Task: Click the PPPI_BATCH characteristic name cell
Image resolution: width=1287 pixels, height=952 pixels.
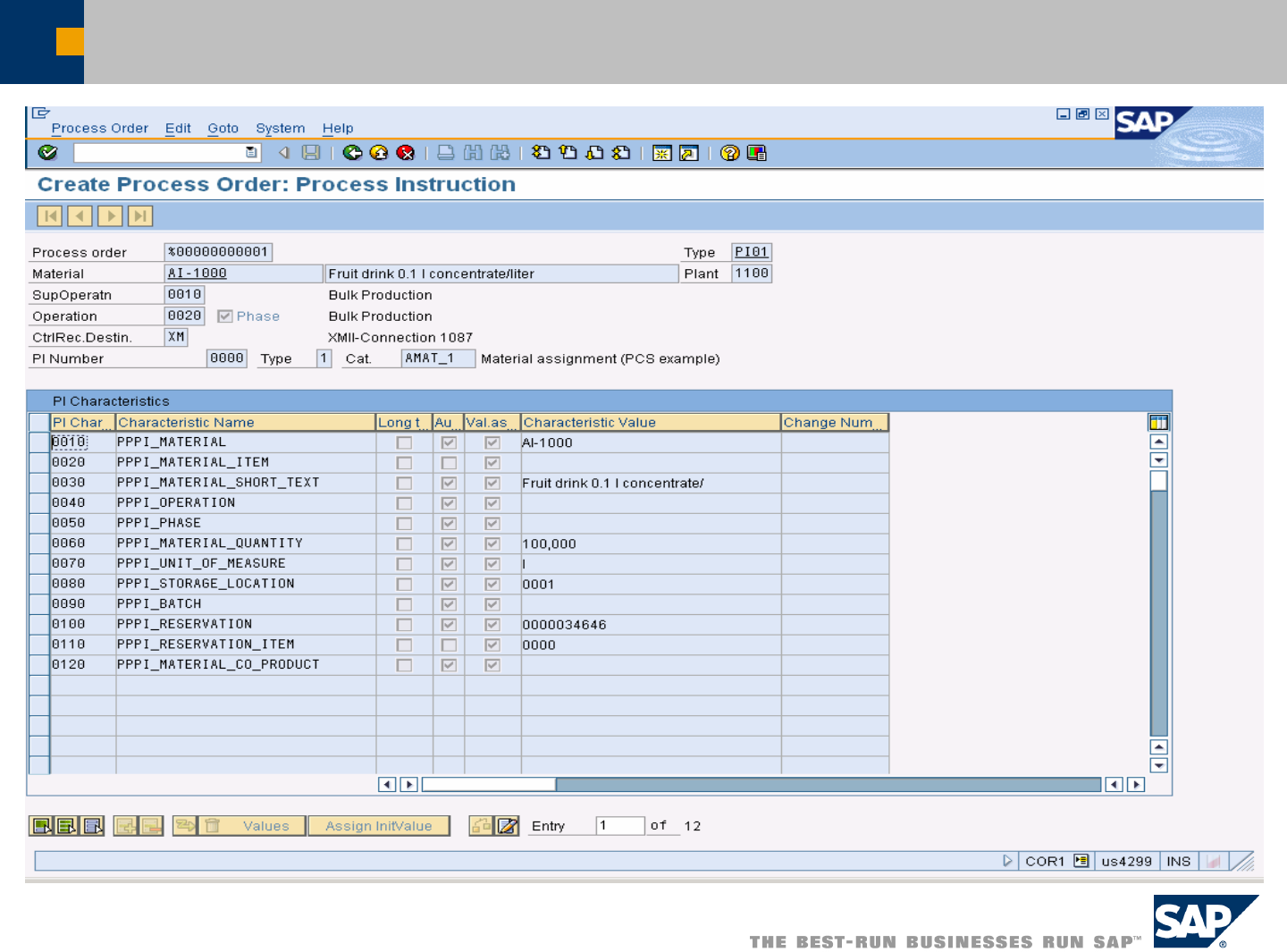Action: (246, 604)
